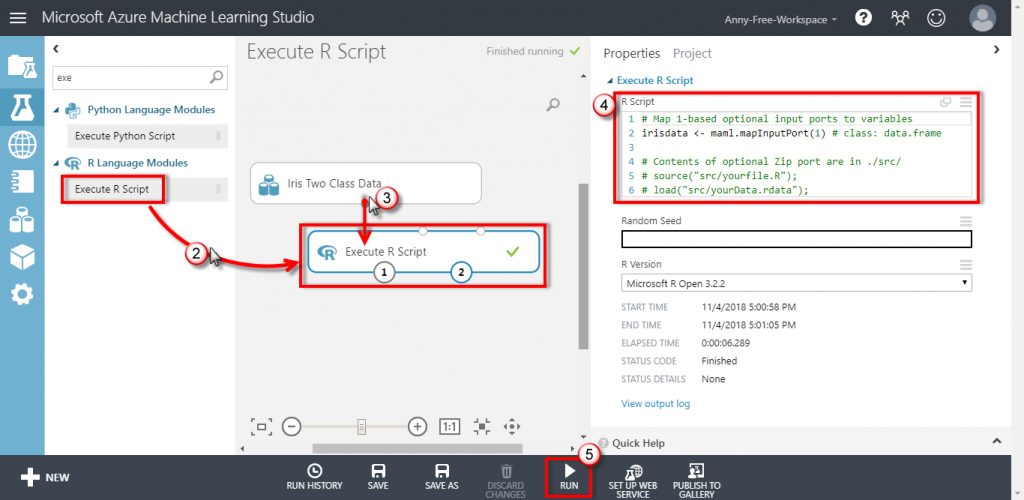The height and width of the screenshot is (500, 1024).
Task: Select the Experiments flask sidebar icon
Action: [x=22, y=106]
